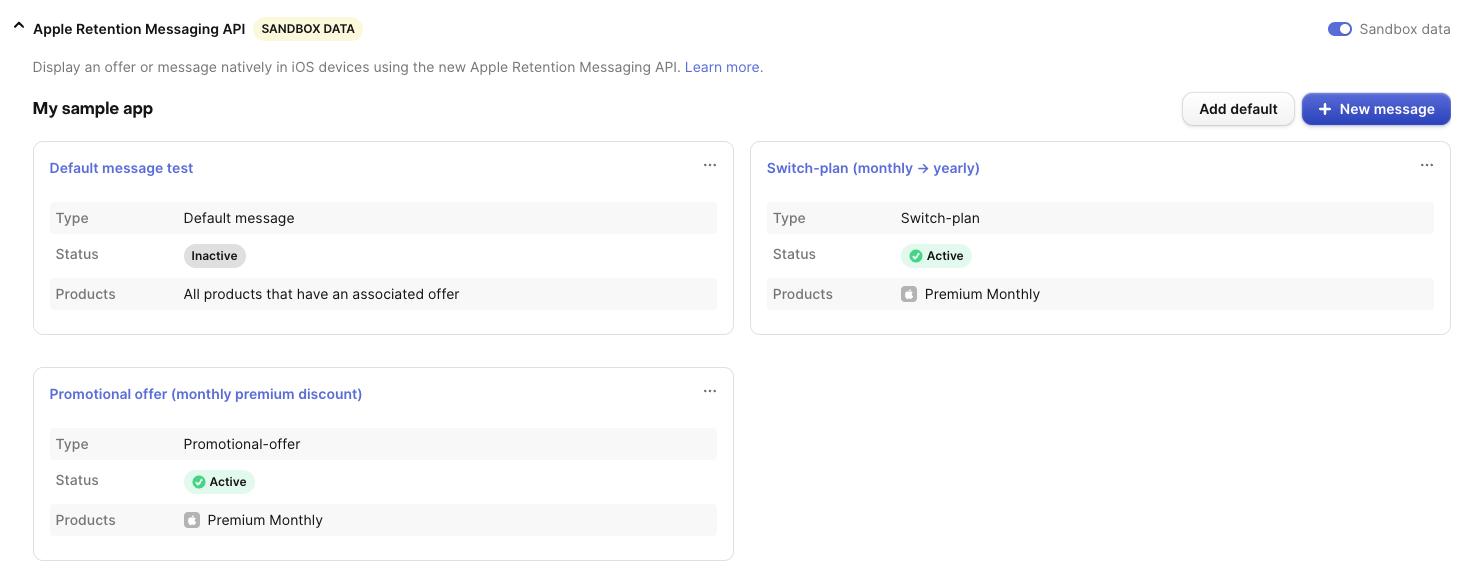1470x577 pixels.
Task: Click the Add default button
Action: tap(1237, 109)
